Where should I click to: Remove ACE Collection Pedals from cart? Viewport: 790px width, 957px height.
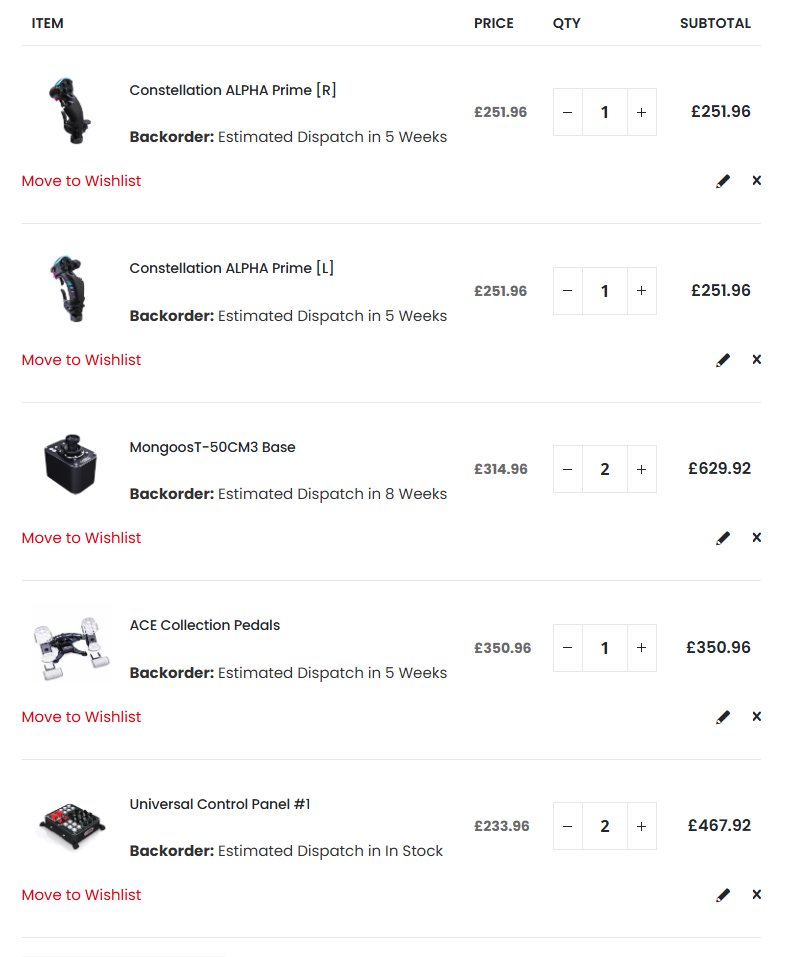(x=757, y=717)
